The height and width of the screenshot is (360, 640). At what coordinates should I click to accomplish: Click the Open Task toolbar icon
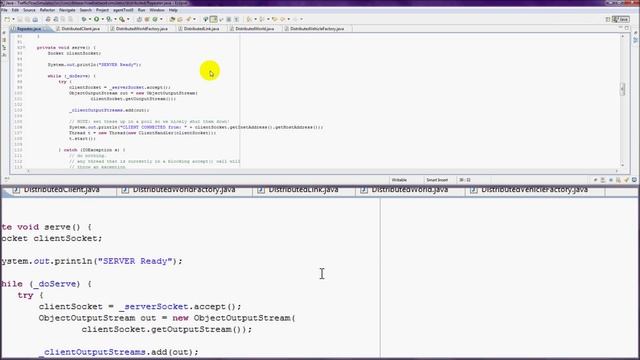pos(180,19)
